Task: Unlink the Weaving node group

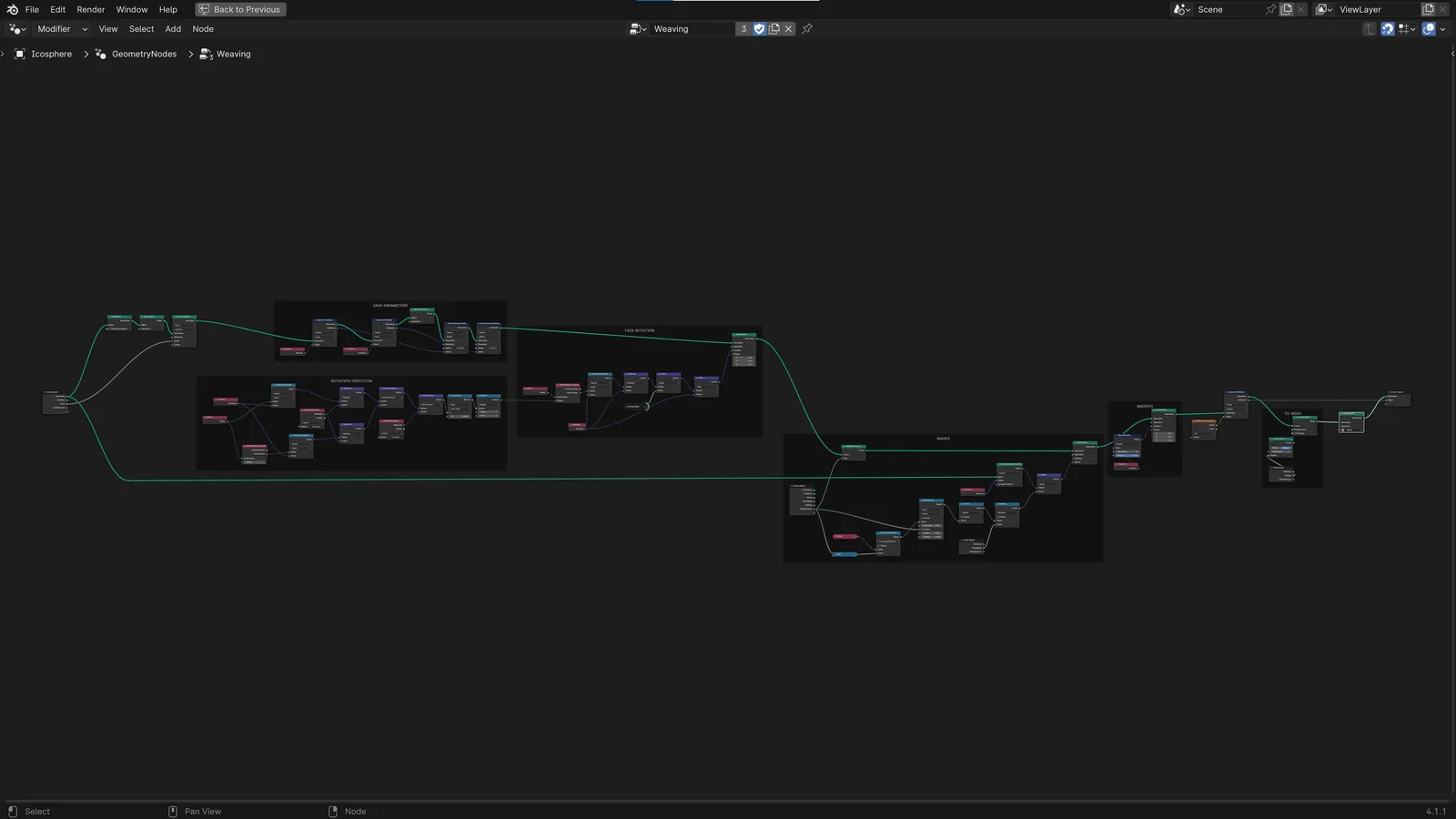Action: click(x=788, y=28)
